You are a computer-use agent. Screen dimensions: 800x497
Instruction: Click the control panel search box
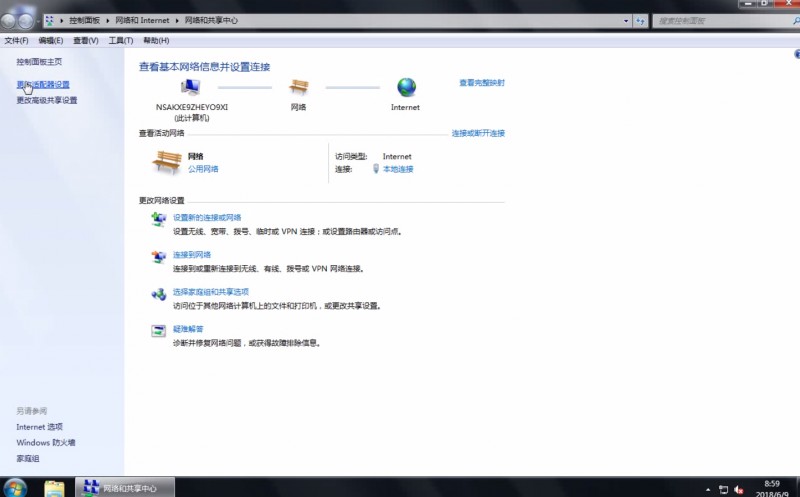click(x=724, y=21)
